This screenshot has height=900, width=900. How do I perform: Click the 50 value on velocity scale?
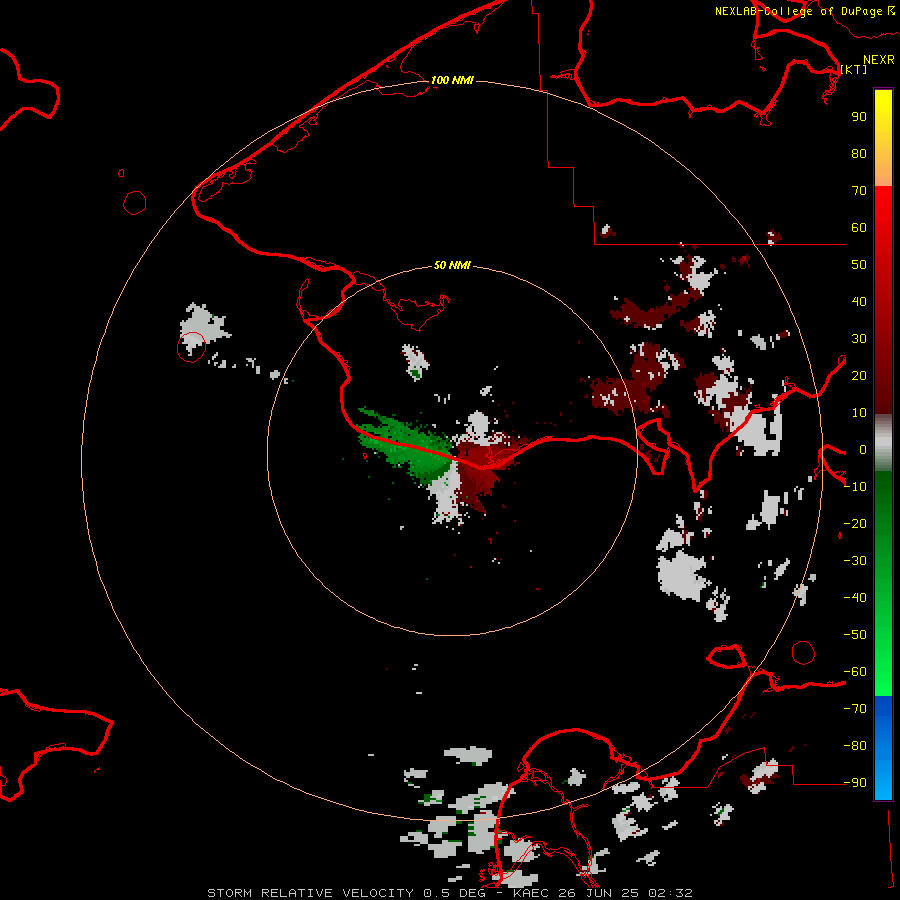coord(859,265)
